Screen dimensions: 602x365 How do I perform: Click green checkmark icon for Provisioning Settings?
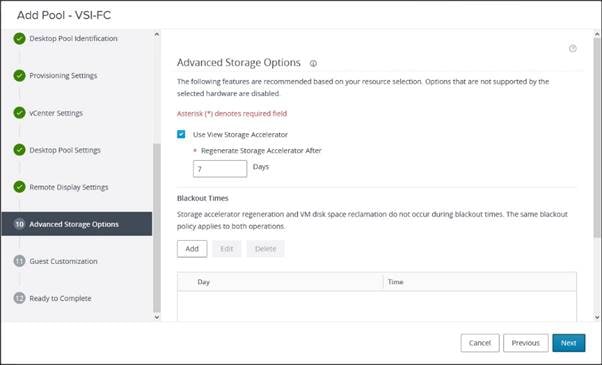click(x=20, y=76)
